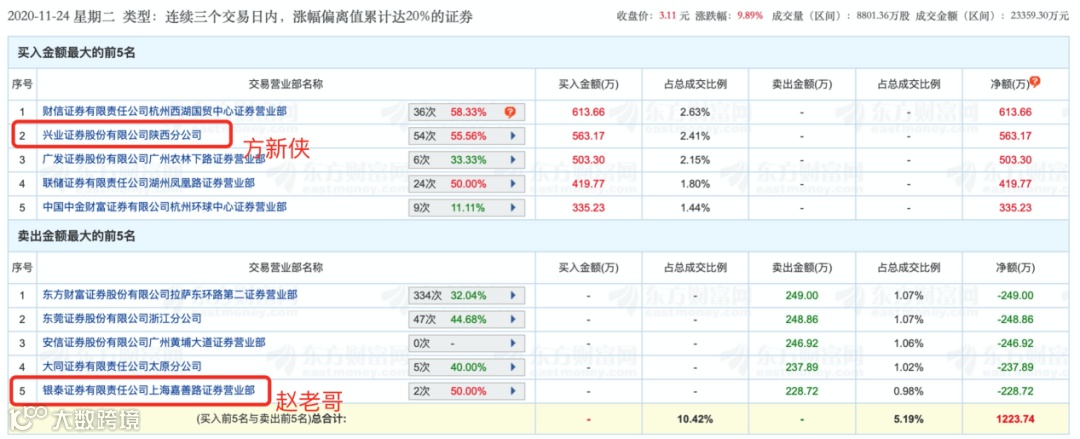Click sell amount 228.72 in the 卖出金额 column
Screen dimensions: 1080x439
tap(802, 391)
